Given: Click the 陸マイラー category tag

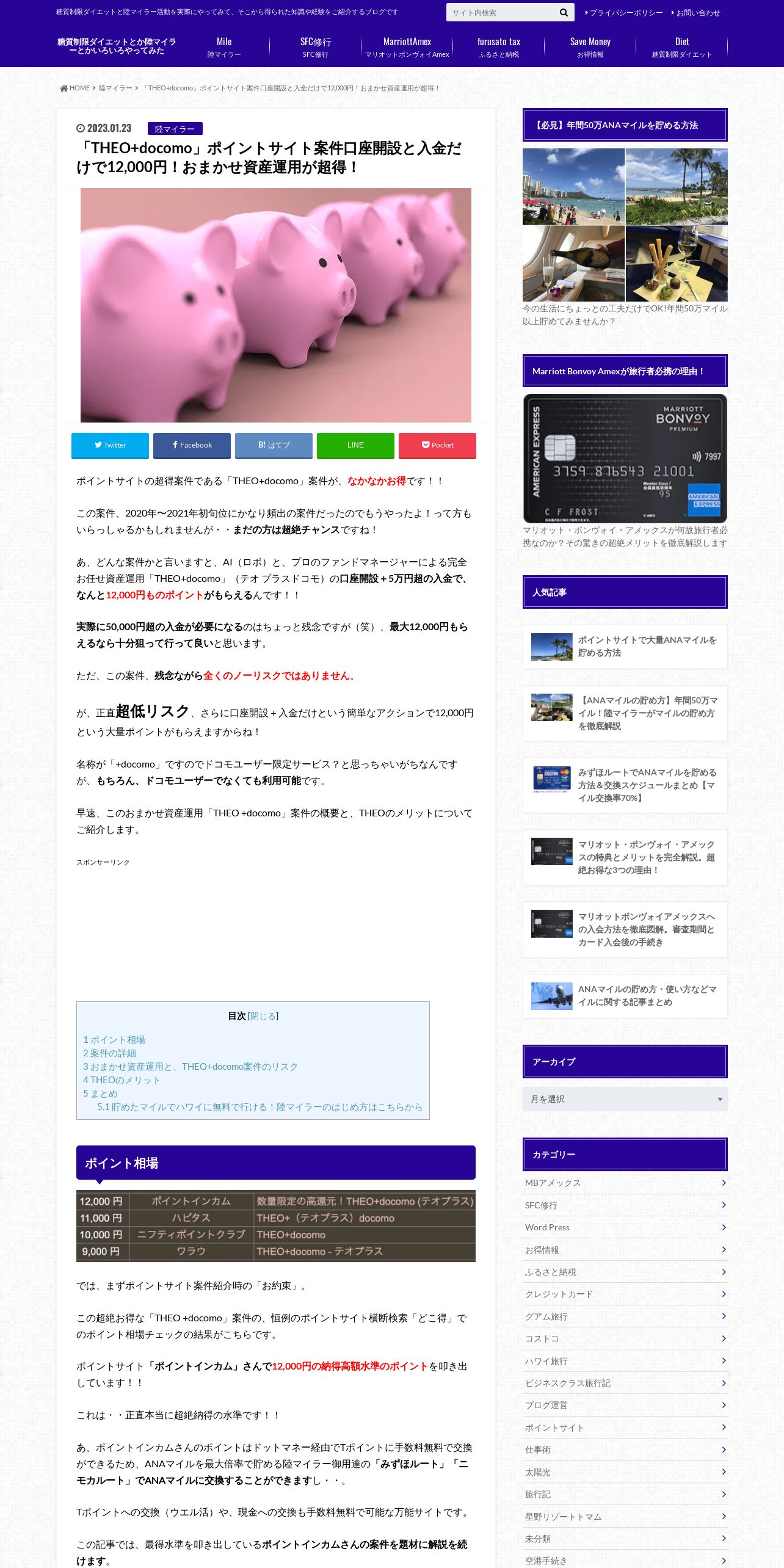Looking at the screenshot, I should click(175, 129).
